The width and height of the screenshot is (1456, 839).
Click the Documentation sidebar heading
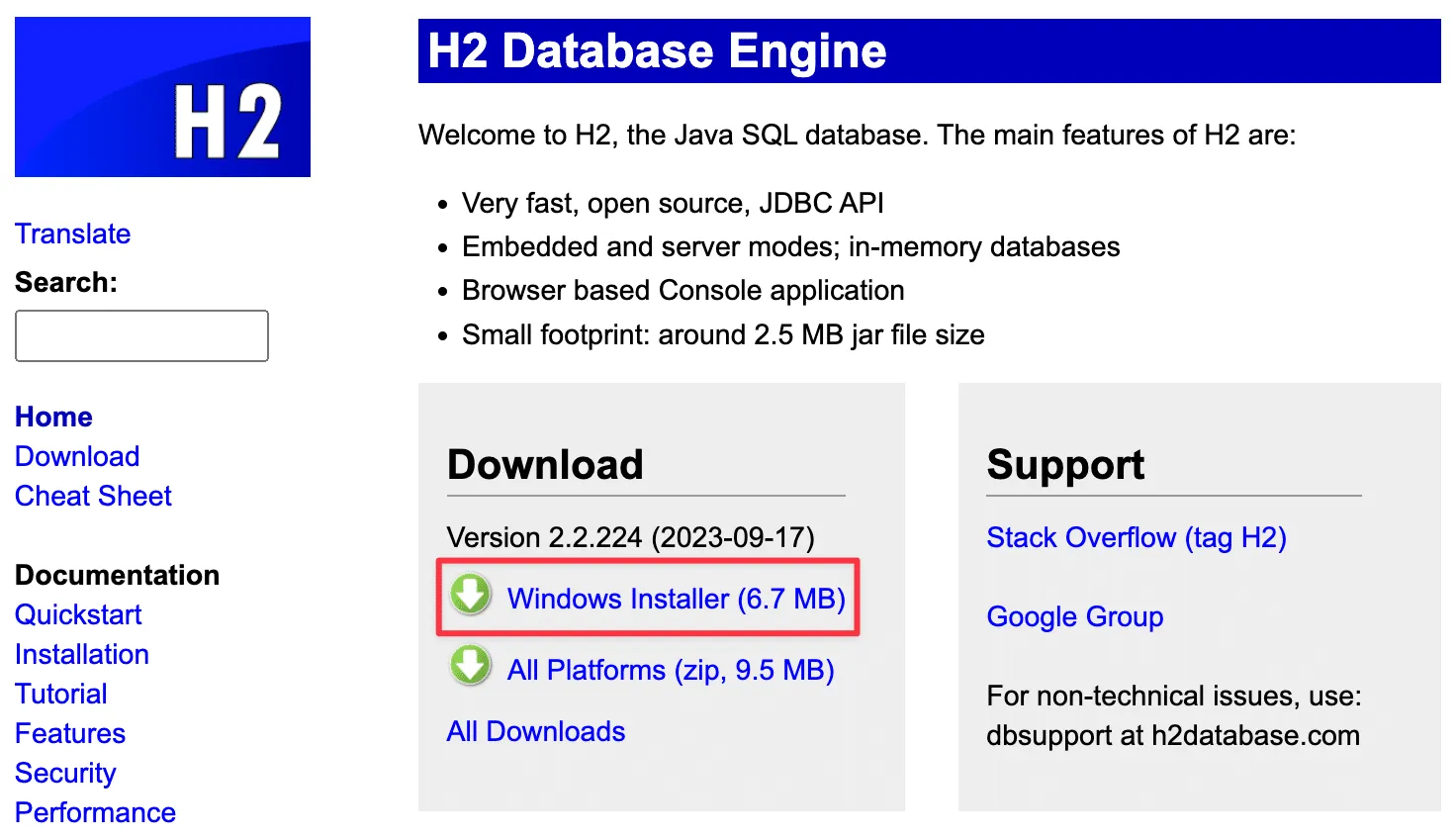[117, 575]
